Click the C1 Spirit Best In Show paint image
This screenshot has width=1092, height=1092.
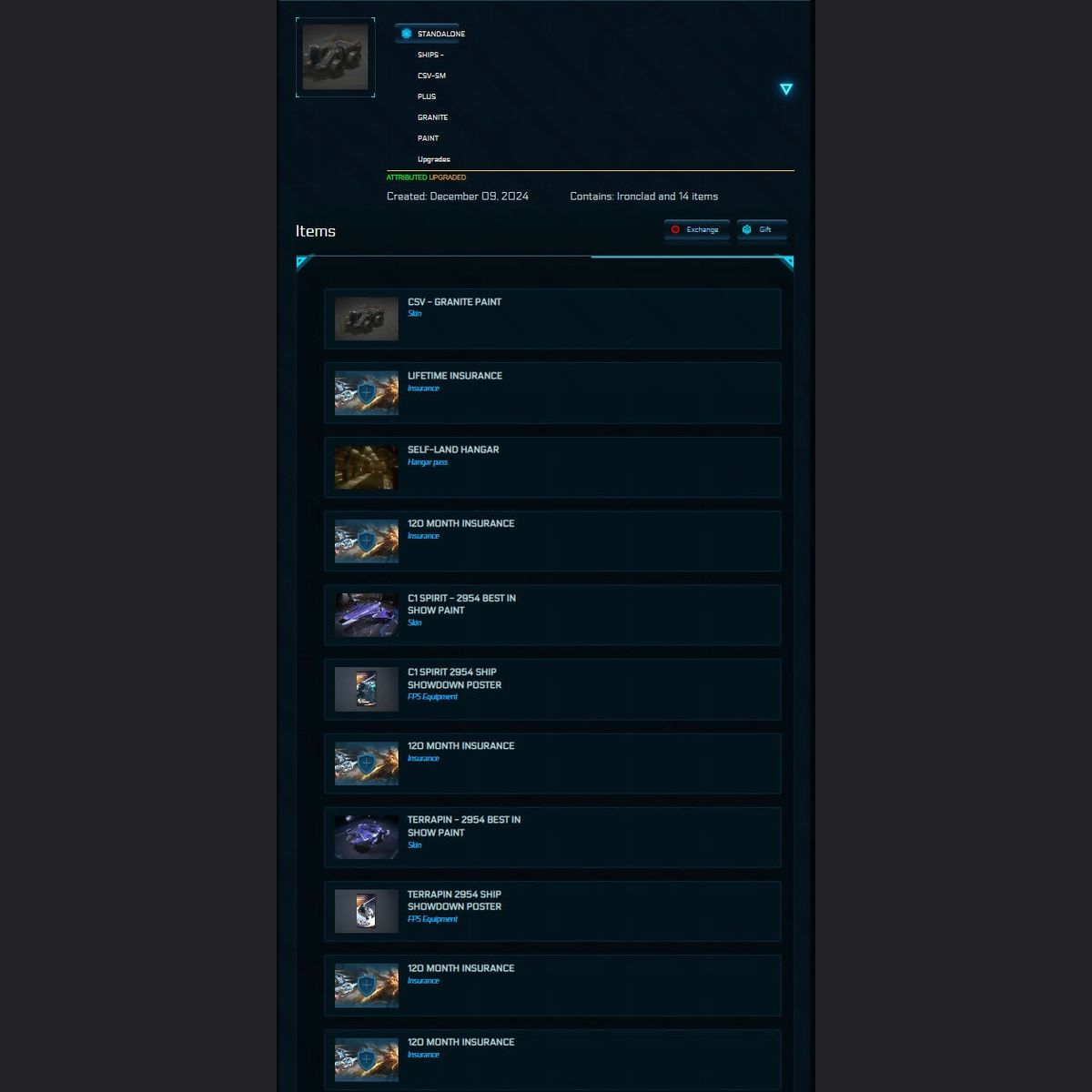pos(367,615)
